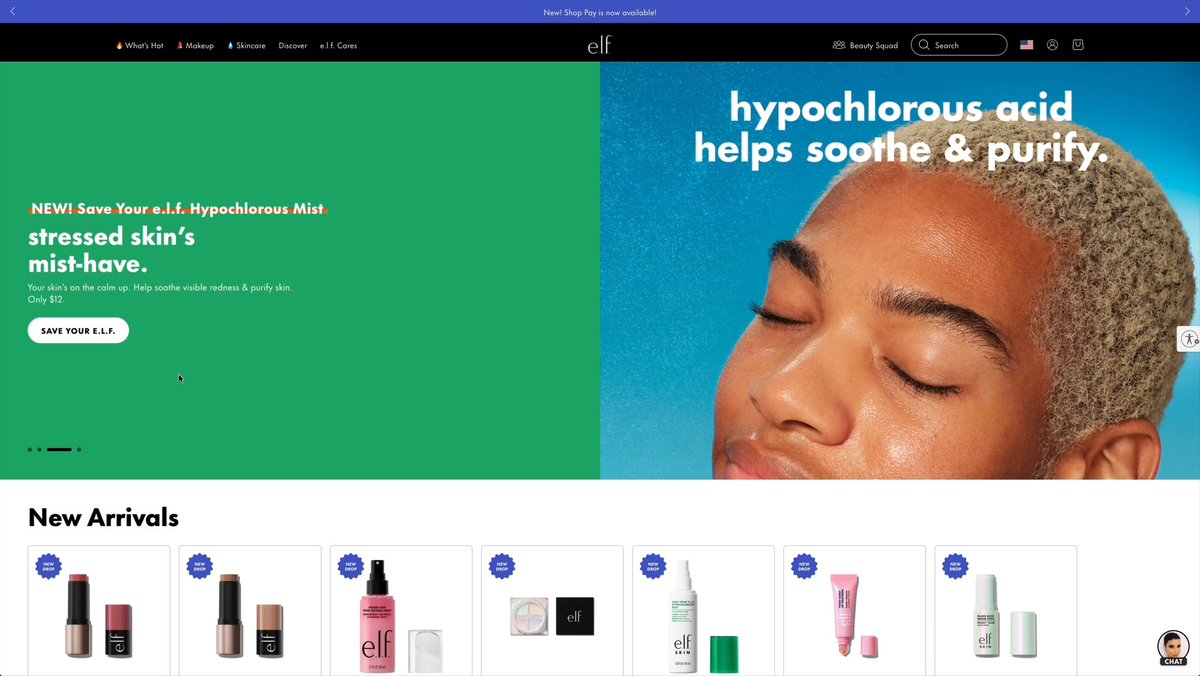Viewport: 1200px width, 676px height.
Task: Open the white mist with green cap product
Action: coord(703,610)
